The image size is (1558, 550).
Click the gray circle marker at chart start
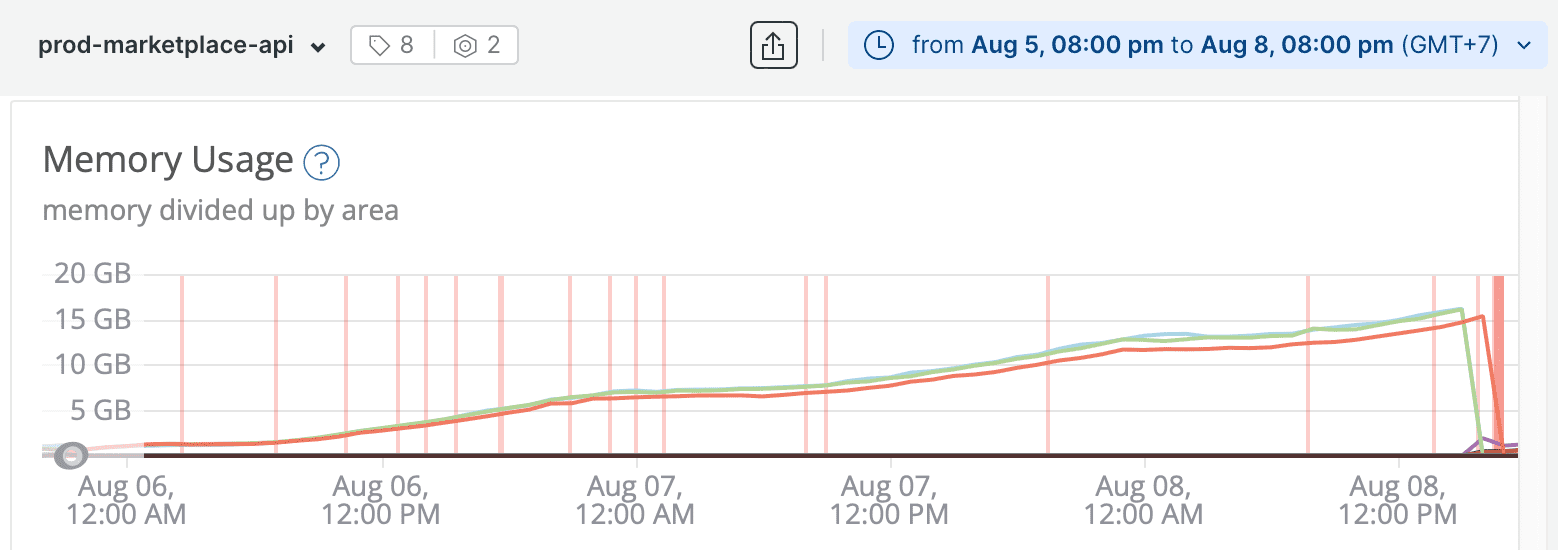click(70, 456)
